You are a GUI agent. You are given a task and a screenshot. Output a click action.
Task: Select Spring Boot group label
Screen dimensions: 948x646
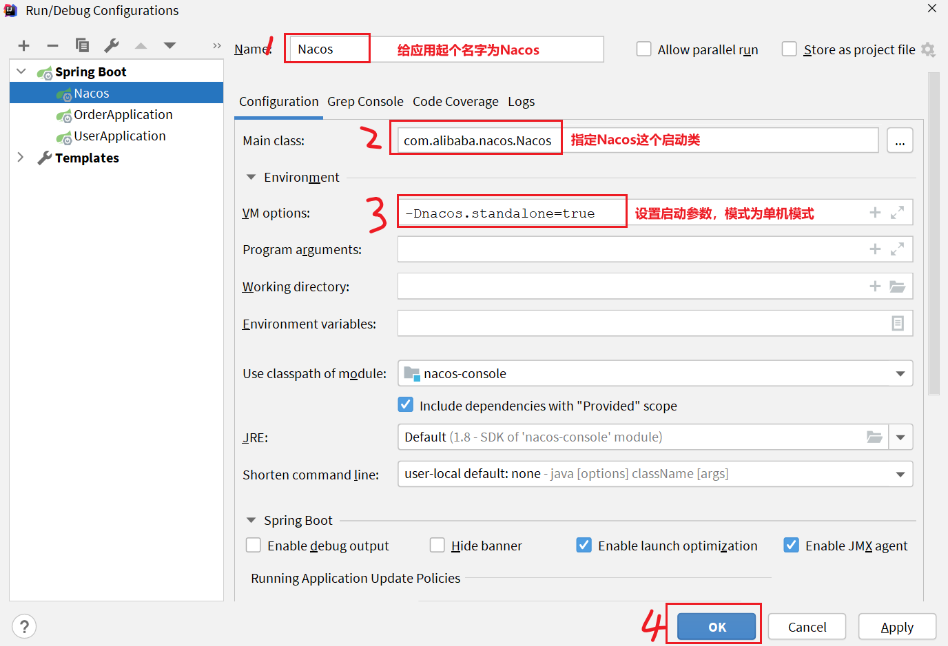pyautogui.click(x=91, y=72)
